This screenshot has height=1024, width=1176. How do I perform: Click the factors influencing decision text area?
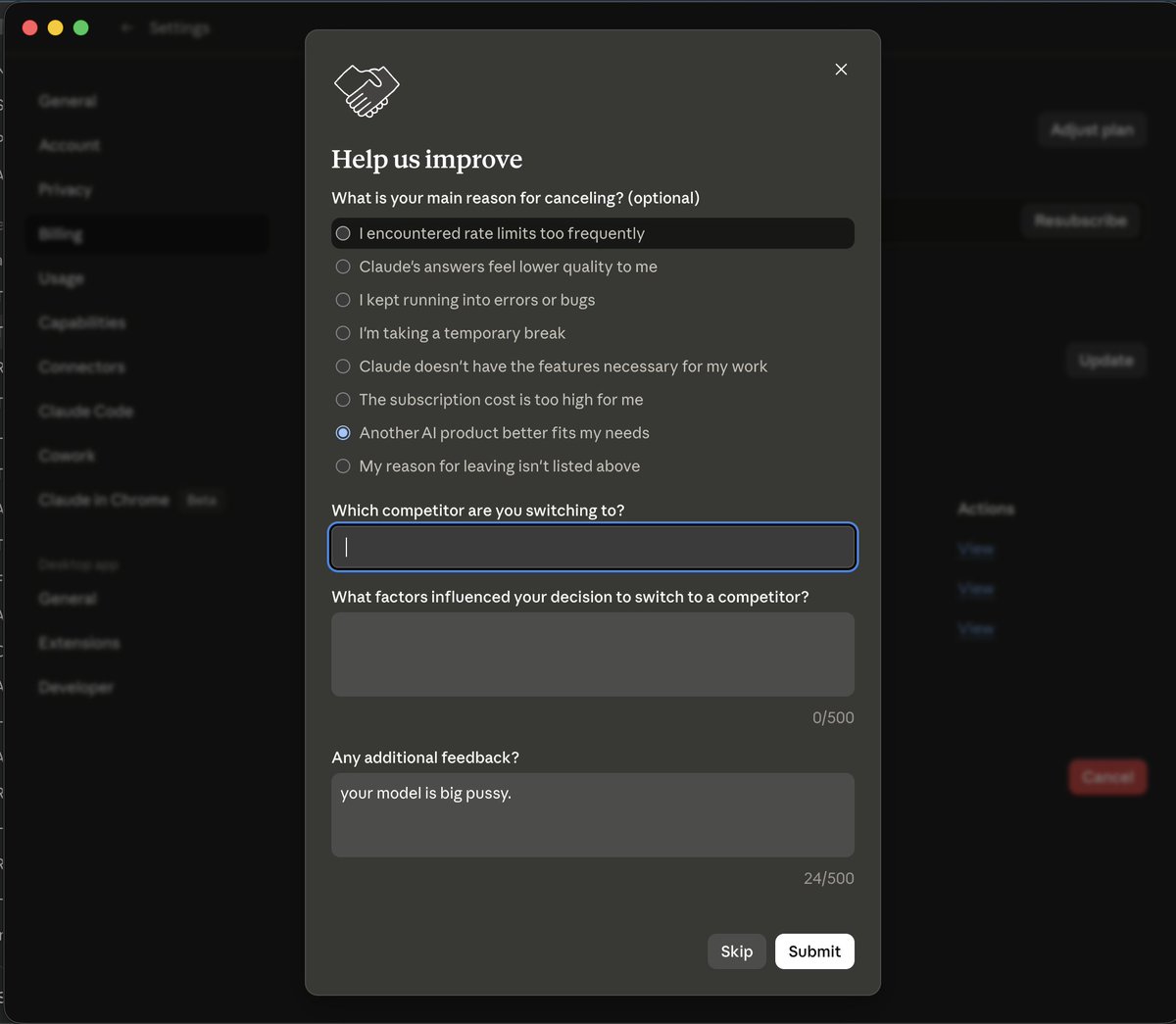point(593,655)
